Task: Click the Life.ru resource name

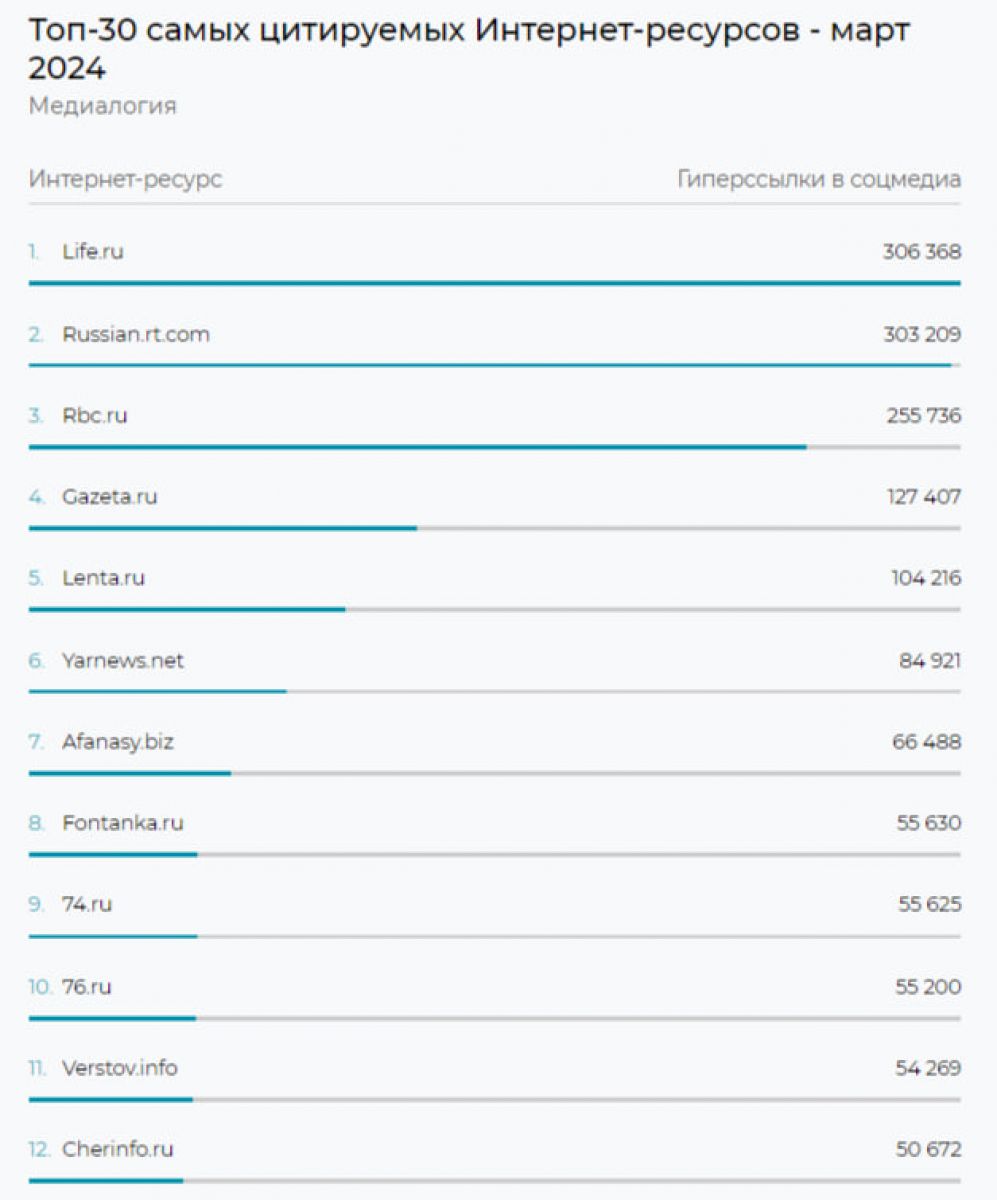Action: 93,252
